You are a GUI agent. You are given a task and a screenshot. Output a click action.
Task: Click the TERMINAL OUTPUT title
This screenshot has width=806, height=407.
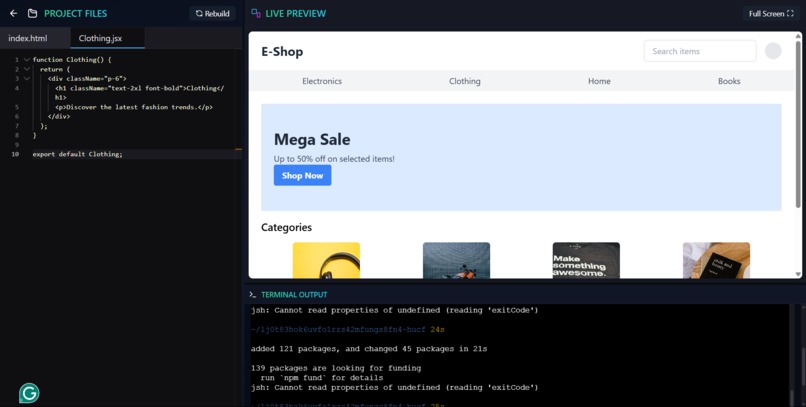[x=294, y=294]
